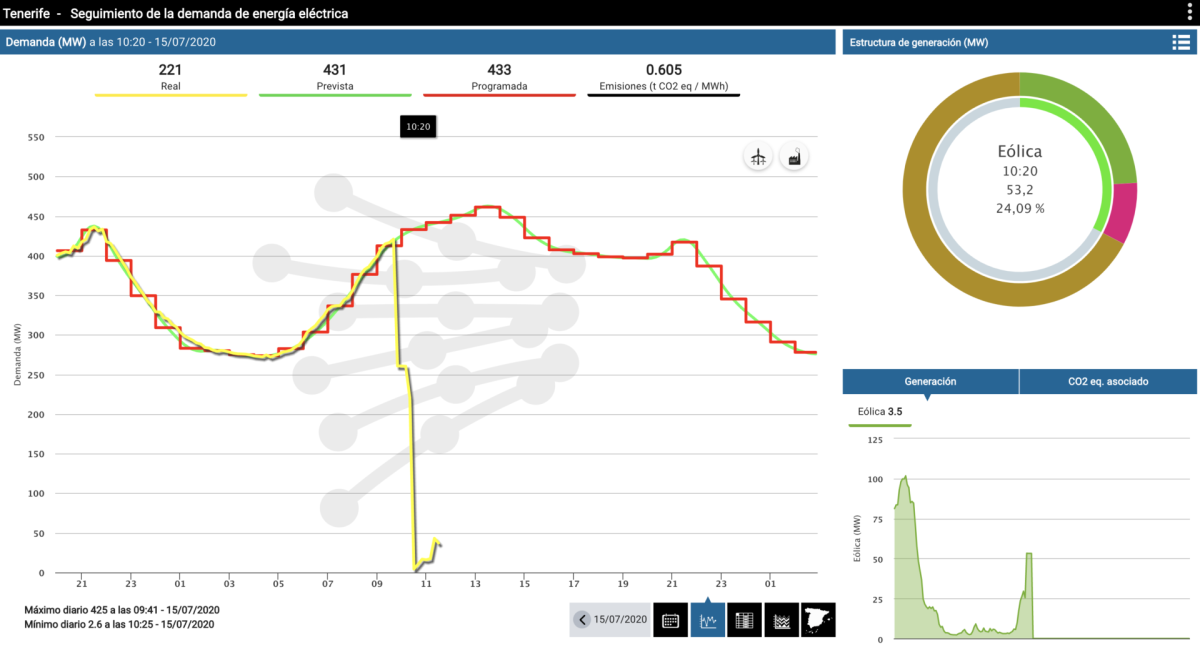Open the stacked area chart view

(781, 620)
